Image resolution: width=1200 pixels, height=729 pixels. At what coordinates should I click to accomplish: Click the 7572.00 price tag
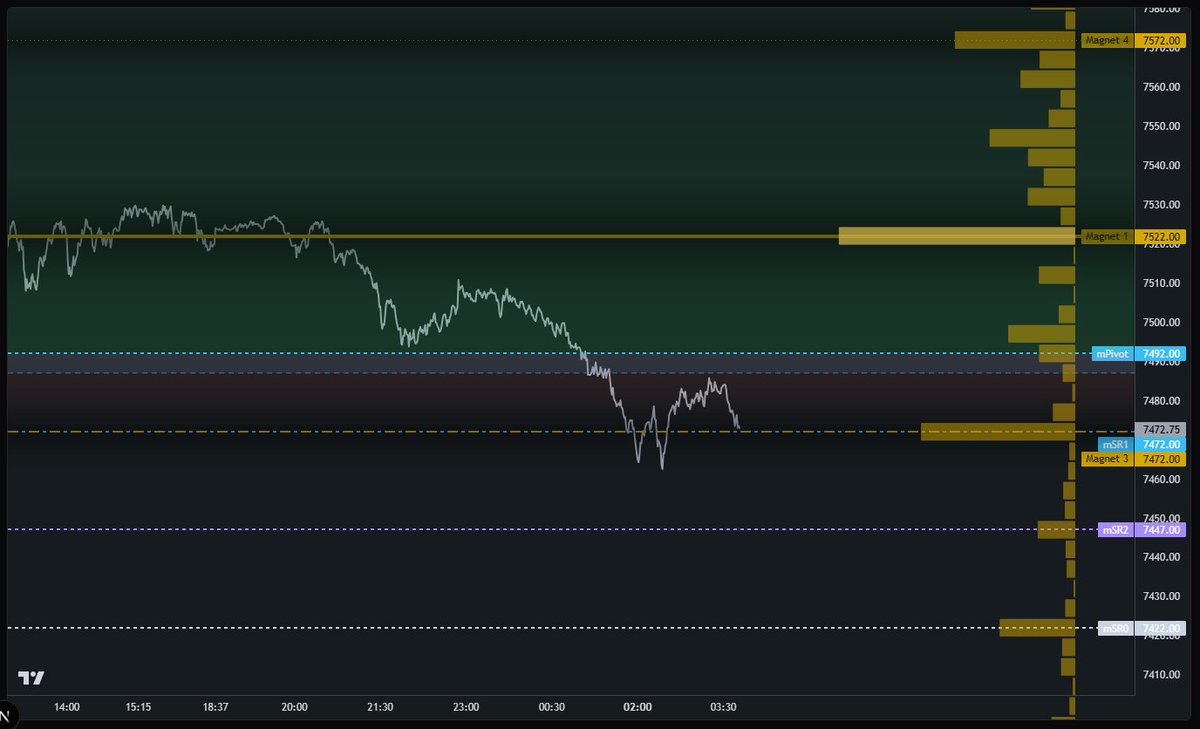1161,41
